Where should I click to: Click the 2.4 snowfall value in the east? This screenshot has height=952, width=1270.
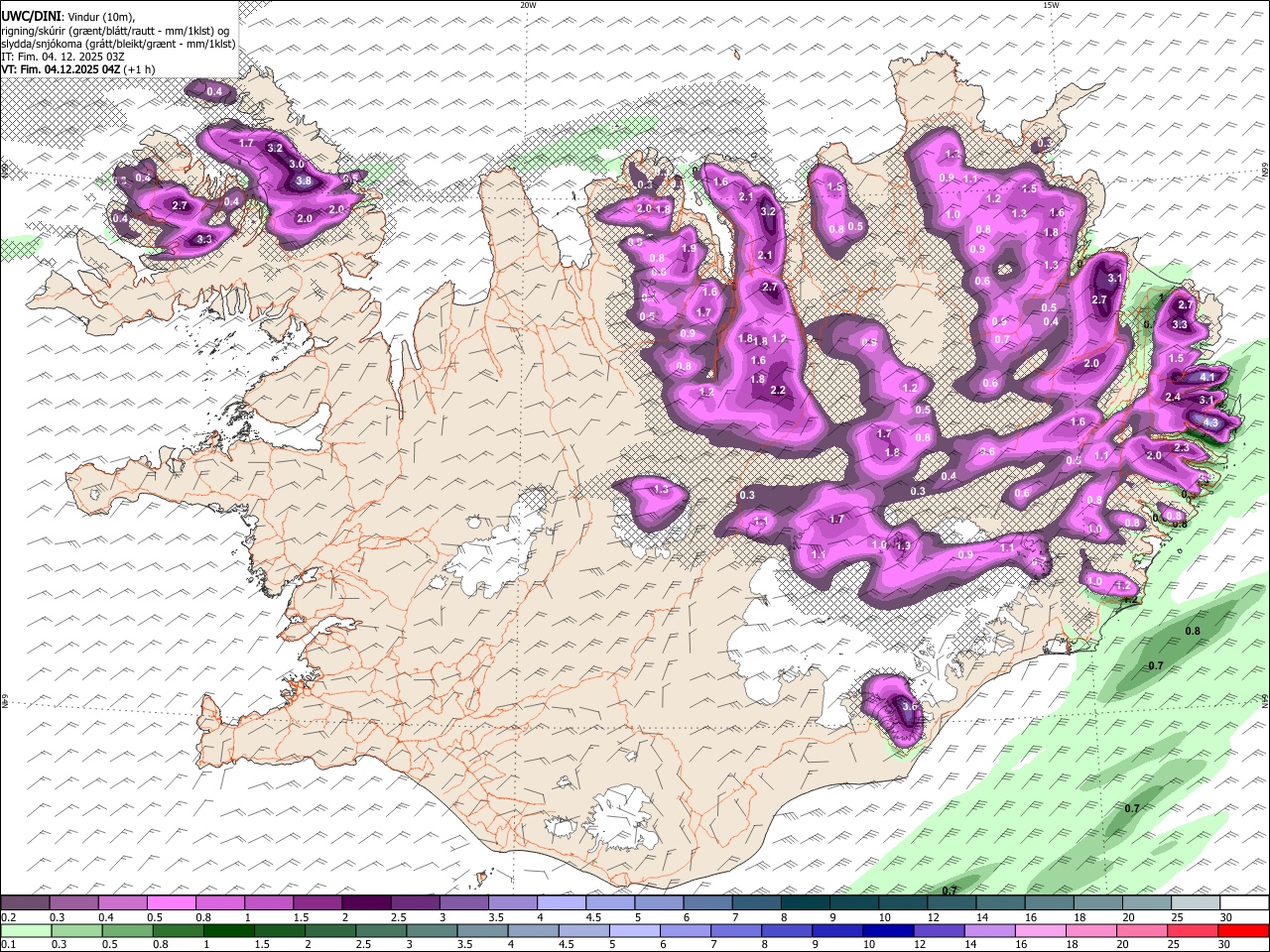click(1172, 397)
